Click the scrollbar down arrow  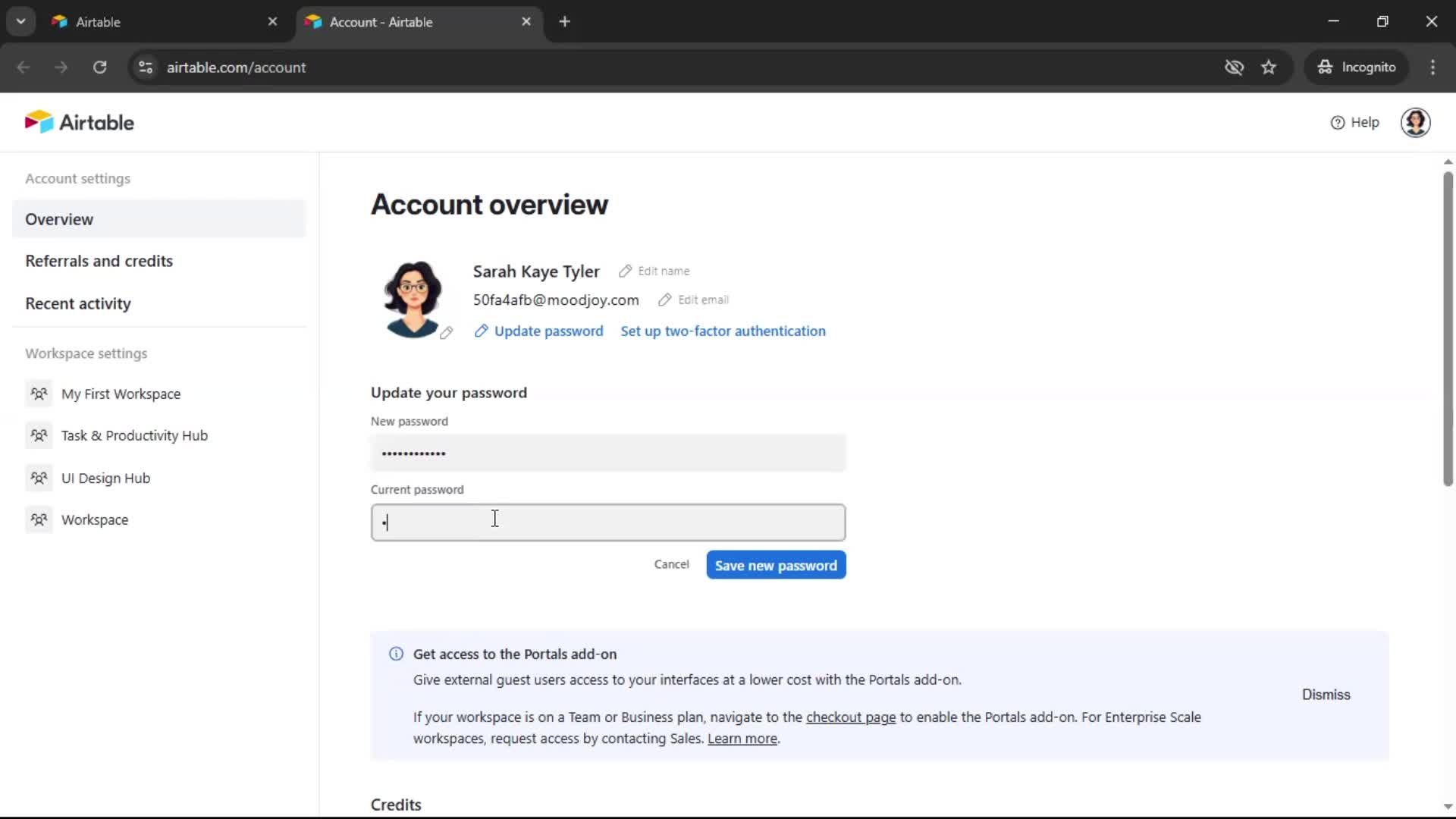[1448, 807]
